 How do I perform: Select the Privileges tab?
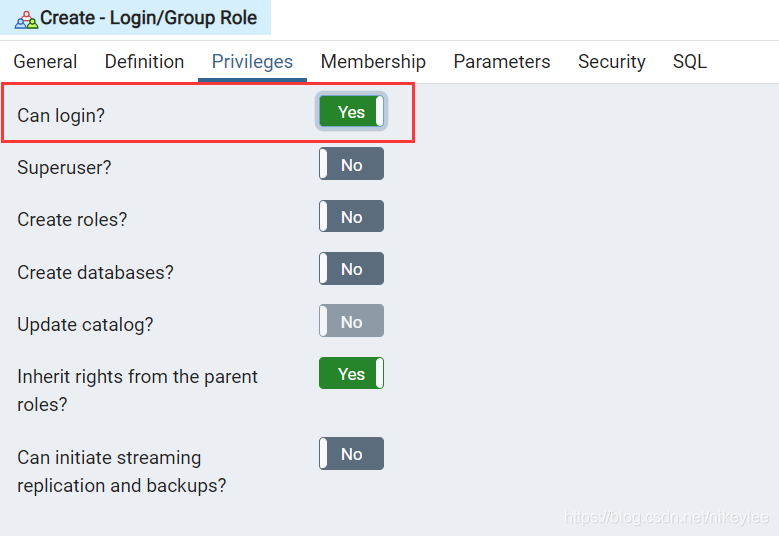[252, 62]
